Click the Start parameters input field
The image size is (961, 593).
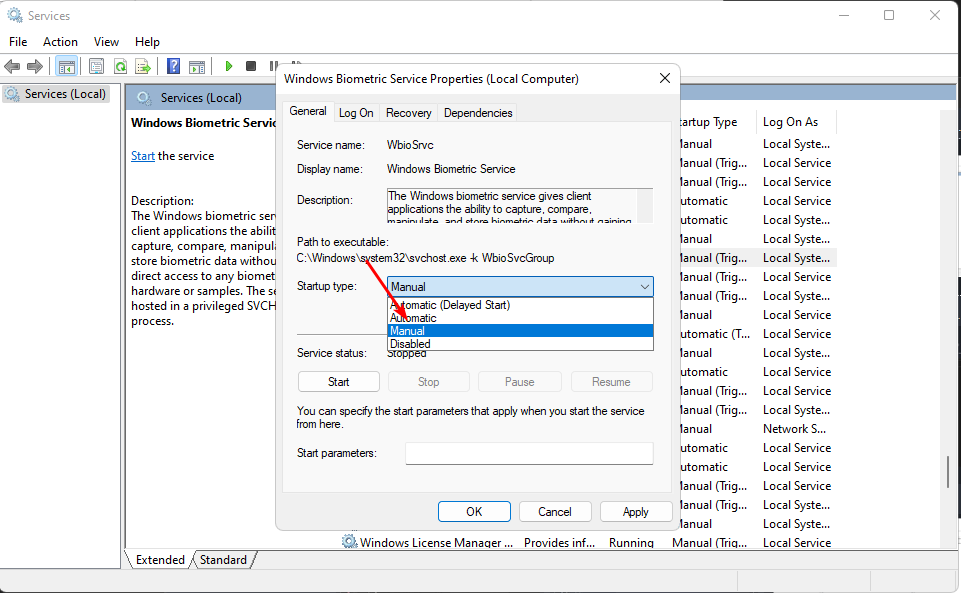(x=529, y=453)
